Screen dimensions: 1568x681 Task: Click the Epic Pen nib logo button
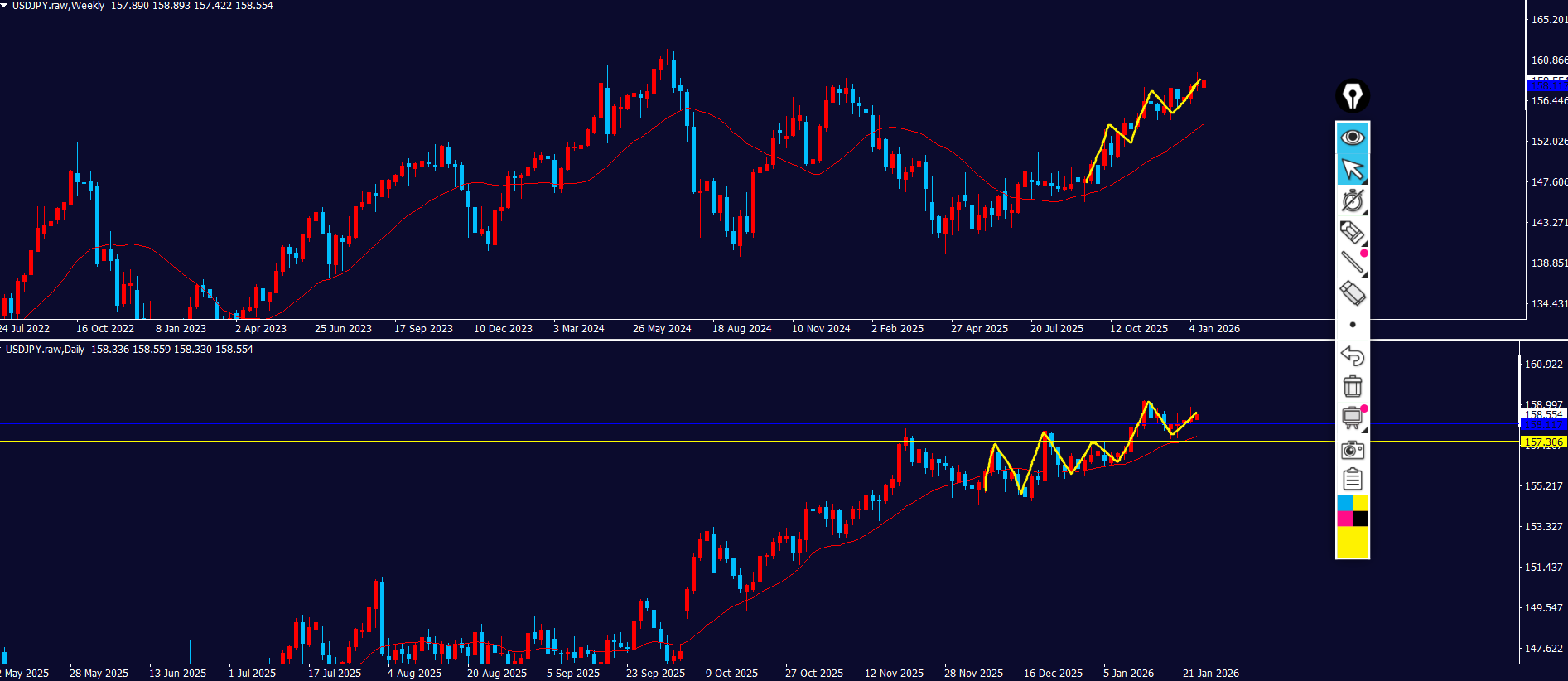[1352, 96]
